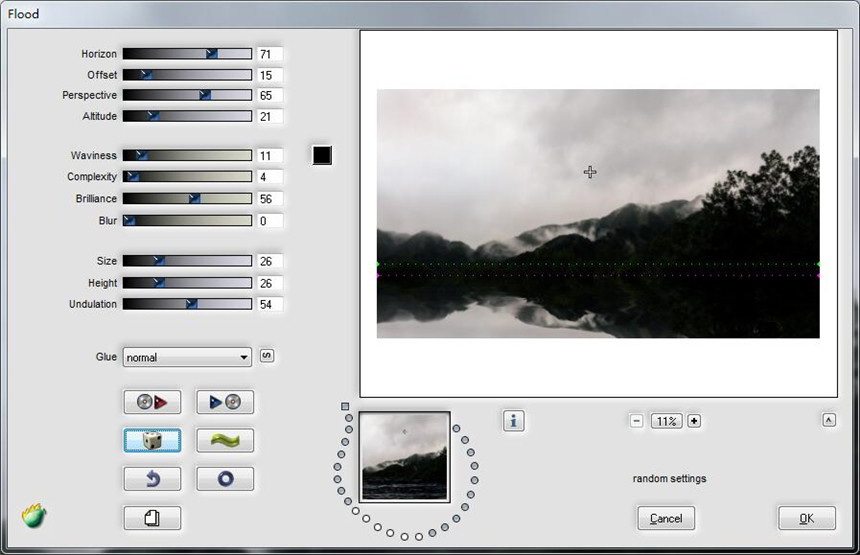Screen dimensions: 860x555
Task: Toggle the small S button beside Glue
Action: tap(267, 356)
